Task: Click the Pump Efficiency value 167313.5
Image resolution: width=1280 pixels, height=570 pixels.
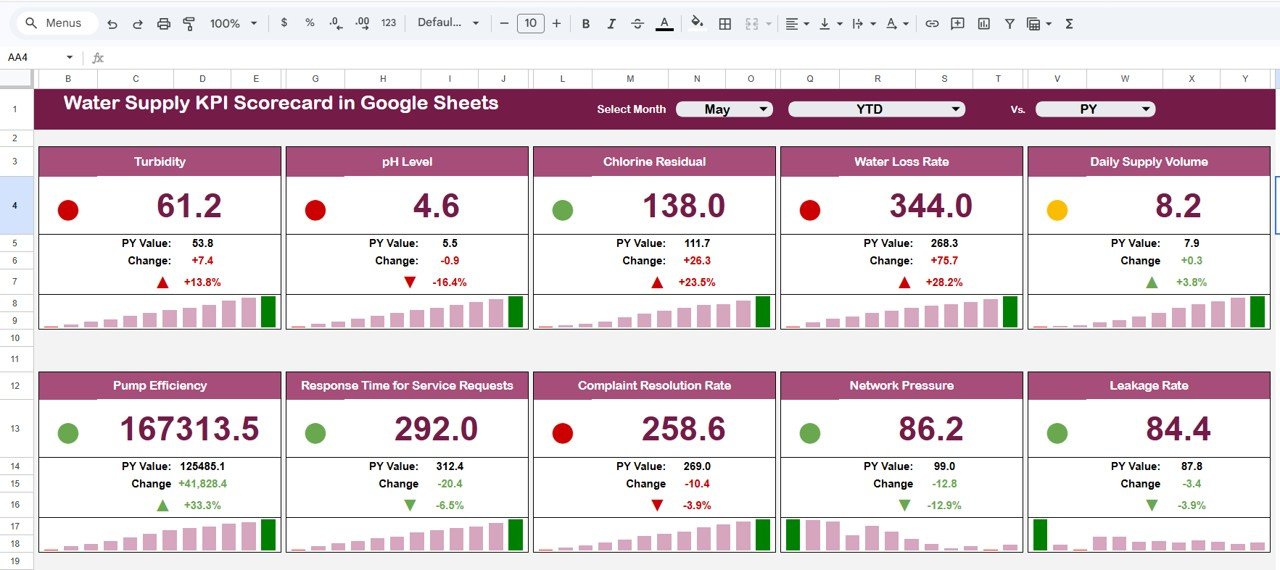Action: 189,429
